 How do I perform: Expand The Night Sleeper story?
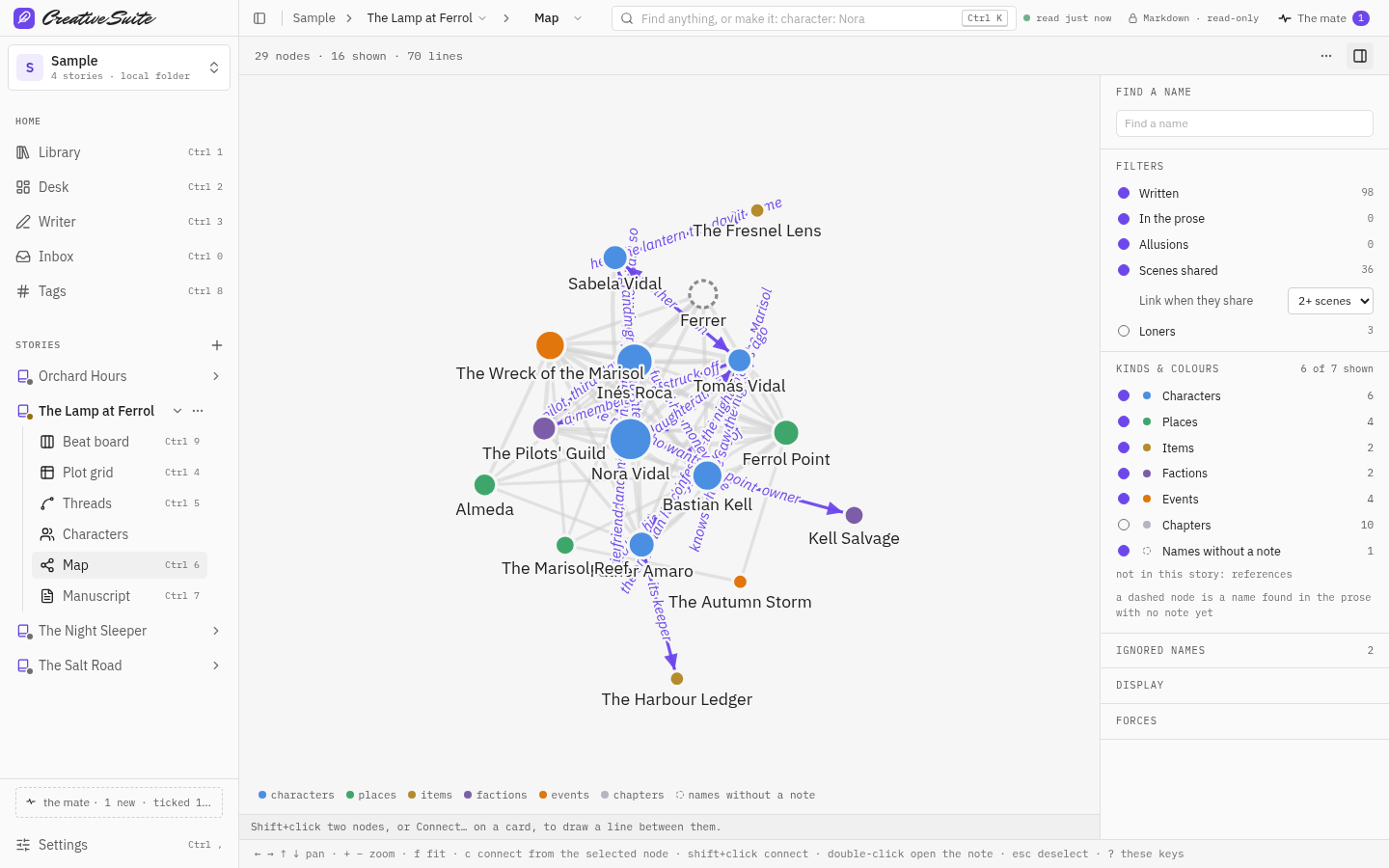pyautogui.click(x=216, y=631)
